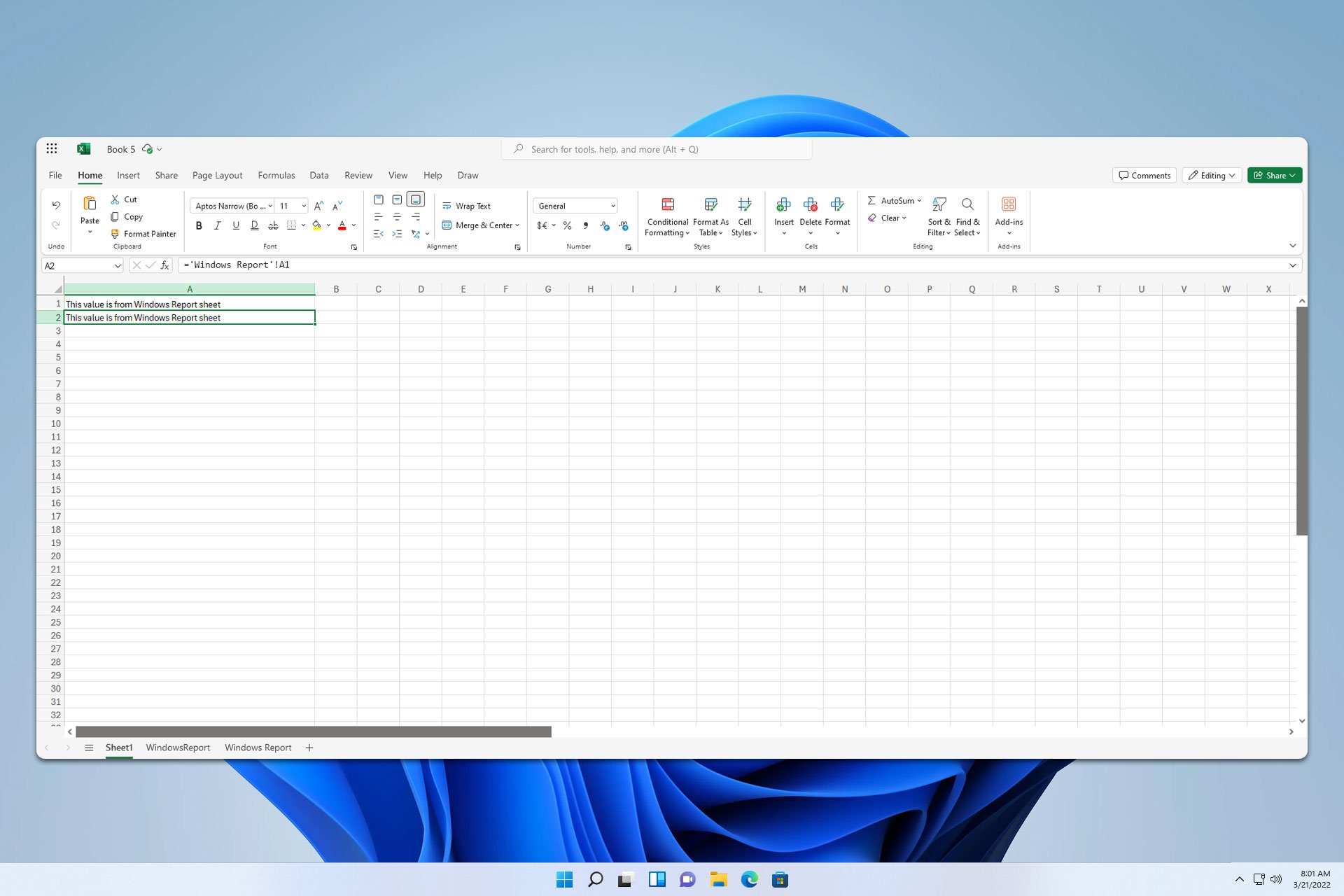
Task: Apply red font color
Action: [342, 225]
